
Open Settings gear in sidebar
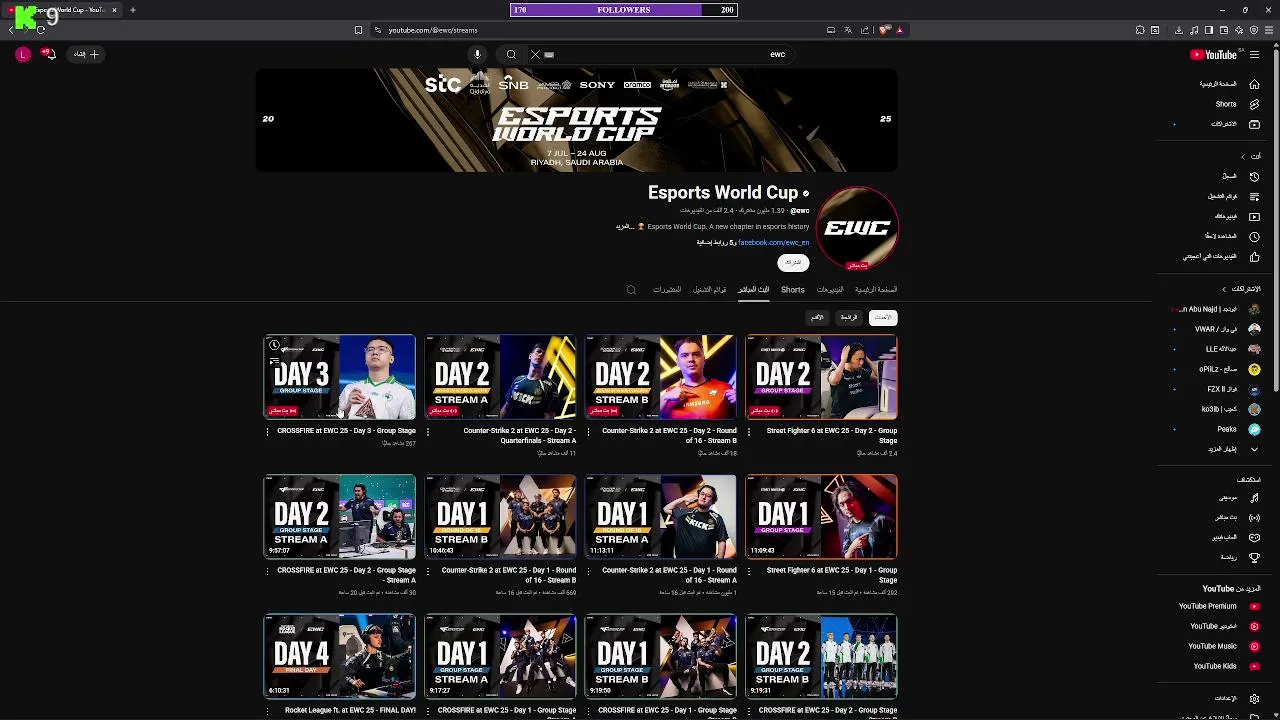1254,698
